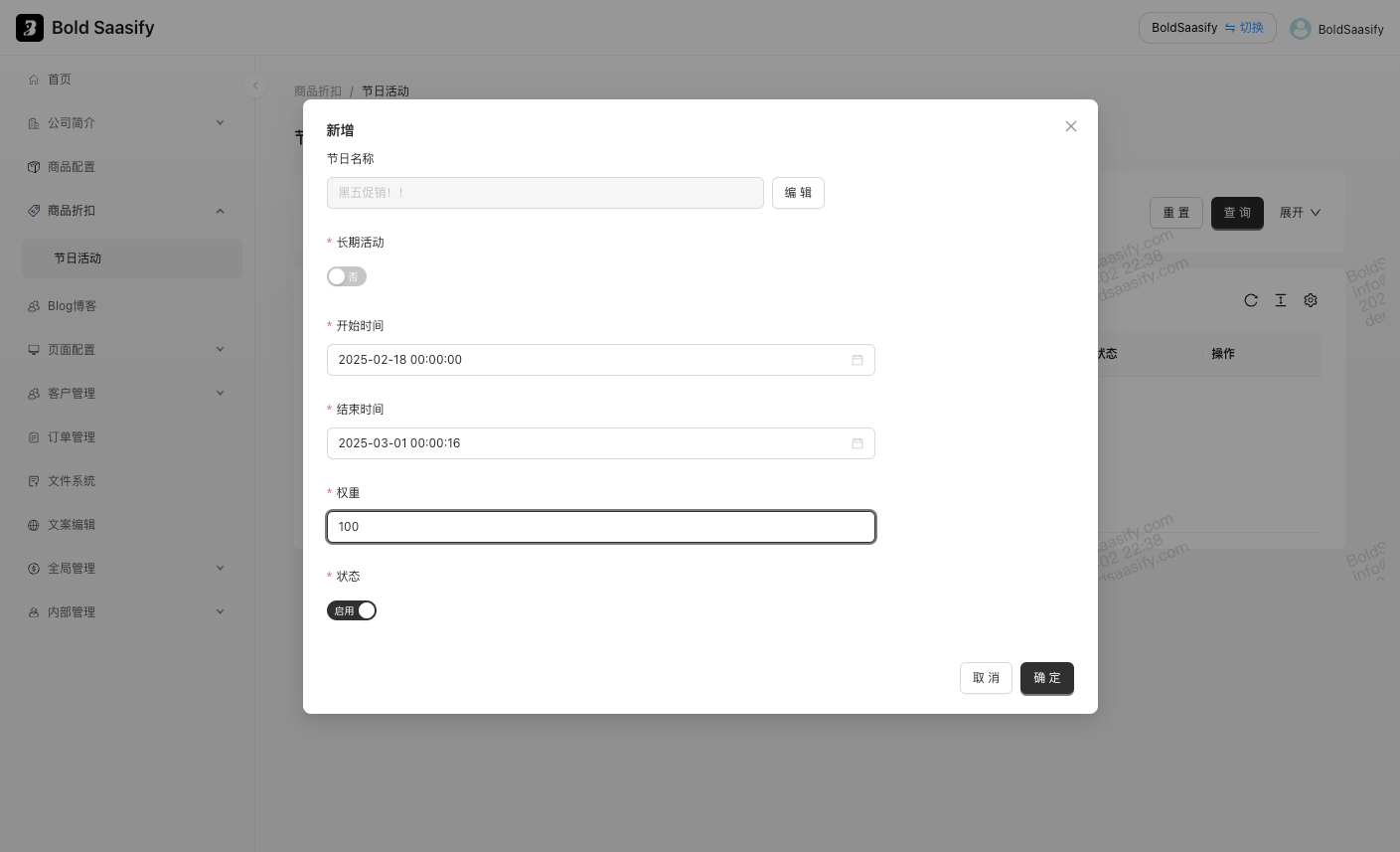Expand the 页面配置 submenu chevron
Viewport: 1400px width, 852px height.
pos(221,350)
